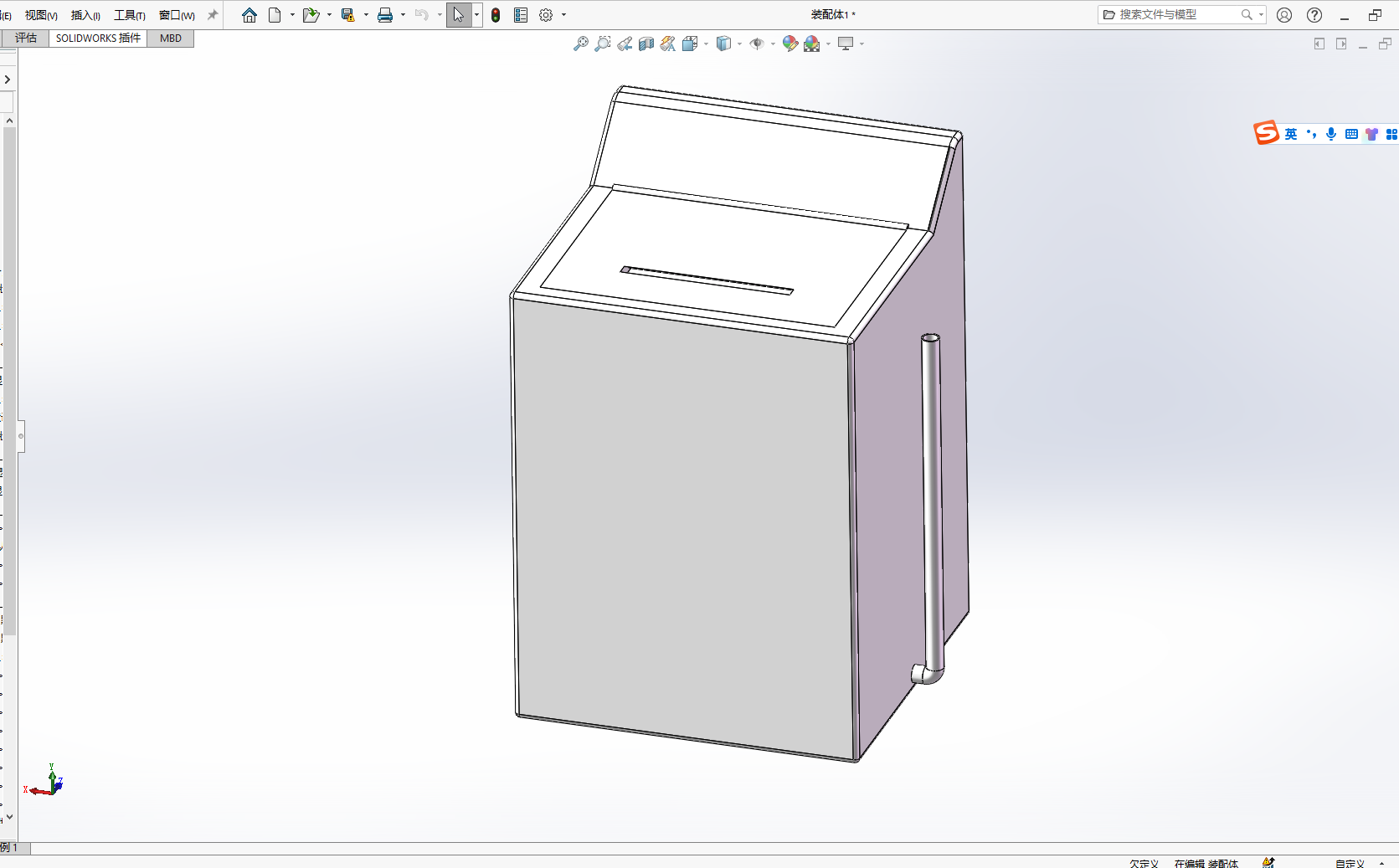This screenshot has width=1399, height=868.
Task: Expand Select tool dropdown arrow
Action: (477, 15)
